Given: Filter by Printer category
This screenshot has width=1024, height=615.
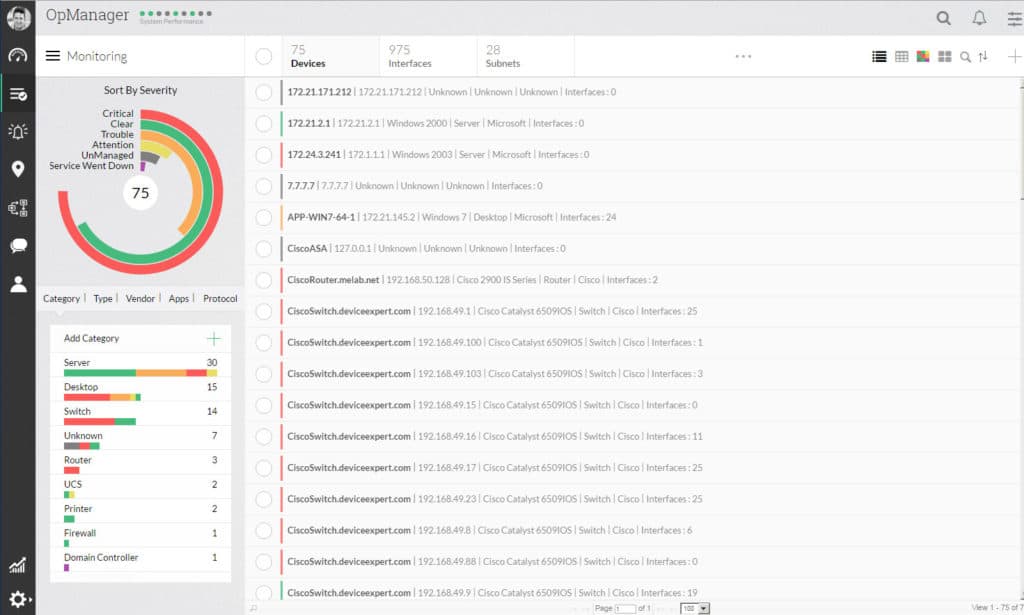Looking at the screenshot, I should click(140, 513).
